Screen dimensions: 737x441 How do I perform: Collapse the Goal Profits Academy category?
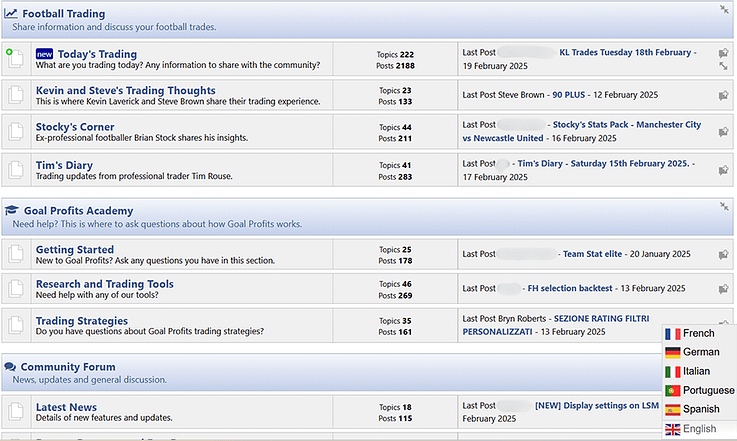(x=724, y=207)
